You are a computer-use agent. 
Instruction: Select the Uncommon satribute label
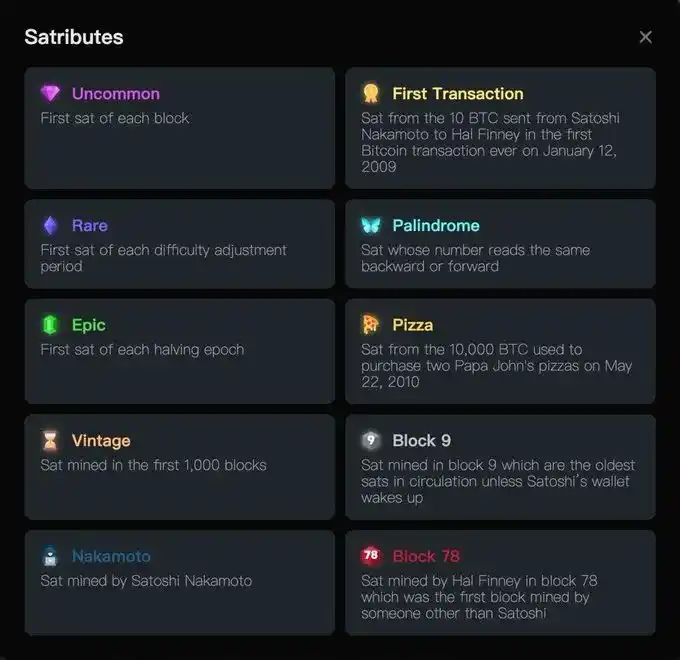(x=115, y=94)
